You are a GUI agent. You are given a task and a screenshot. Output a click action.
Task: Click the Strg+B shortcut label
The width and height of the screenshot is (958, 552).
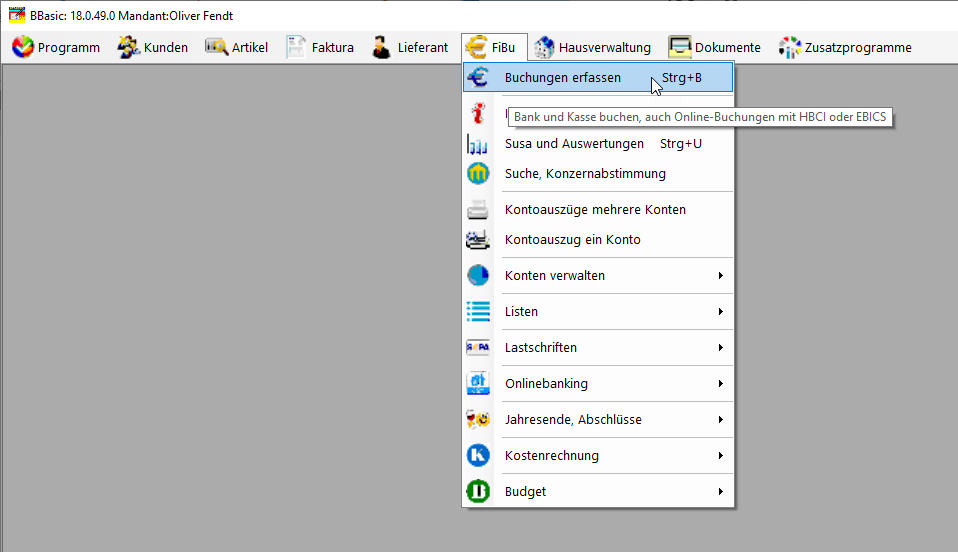click(x=681, y=78)
